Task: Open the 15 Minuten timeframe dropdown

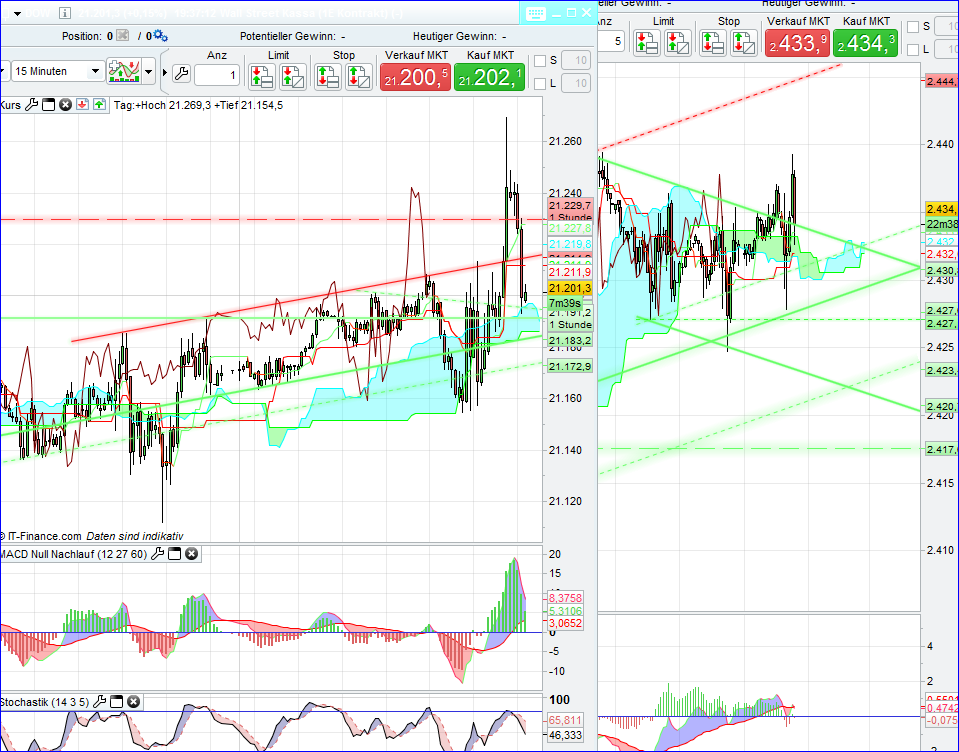Action: point(56,71)
